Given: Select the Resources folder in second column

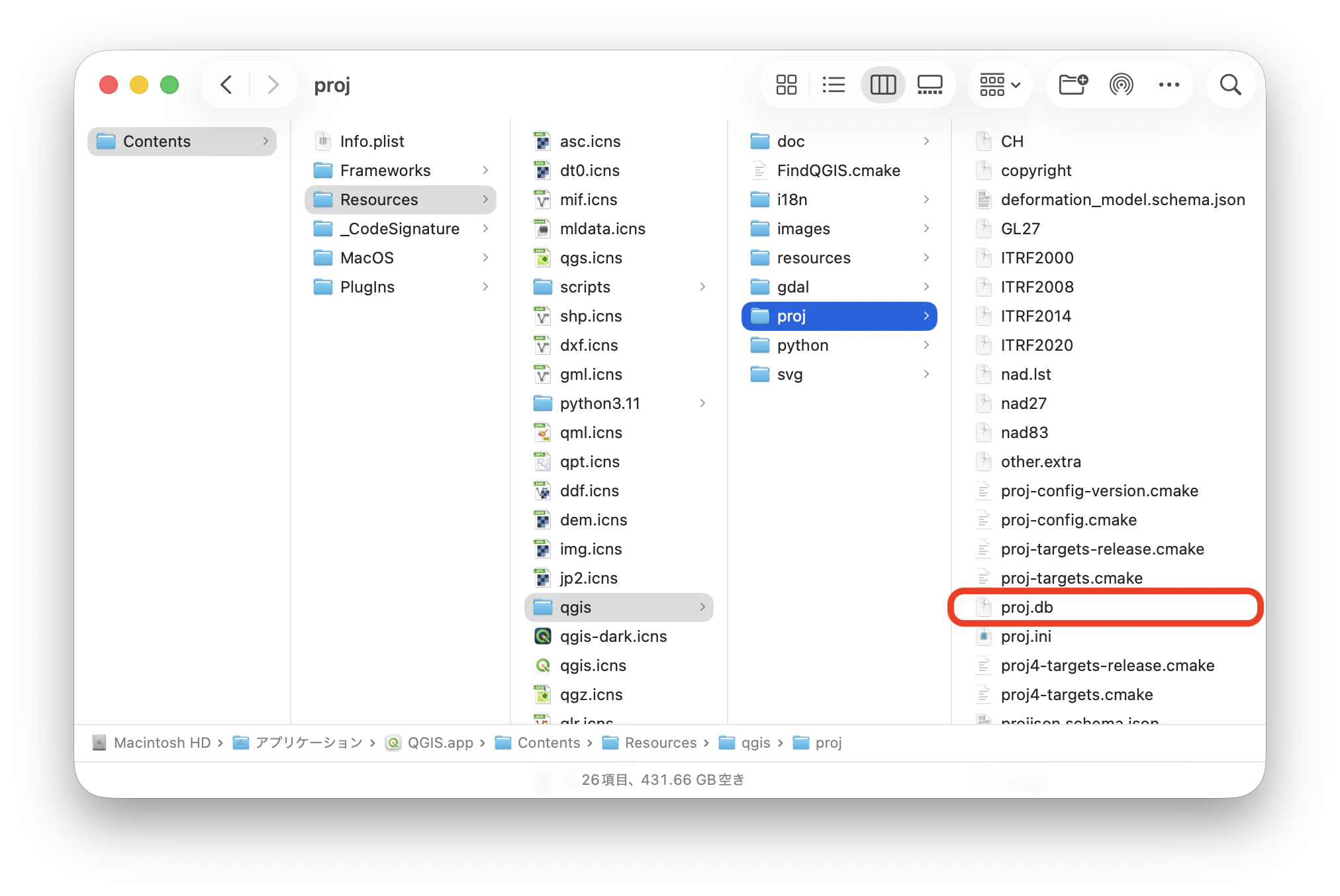Looking at the screenshot, I should click(401, 200).
